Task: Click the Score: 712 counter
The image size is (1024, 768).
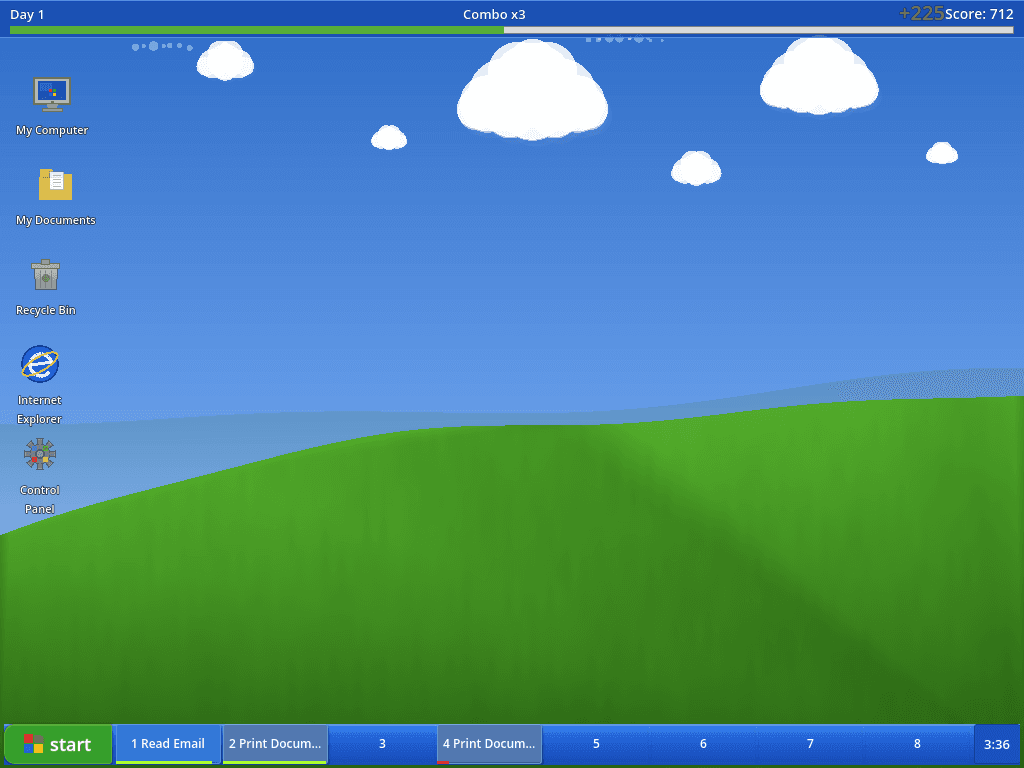Action: click(979, 14)
